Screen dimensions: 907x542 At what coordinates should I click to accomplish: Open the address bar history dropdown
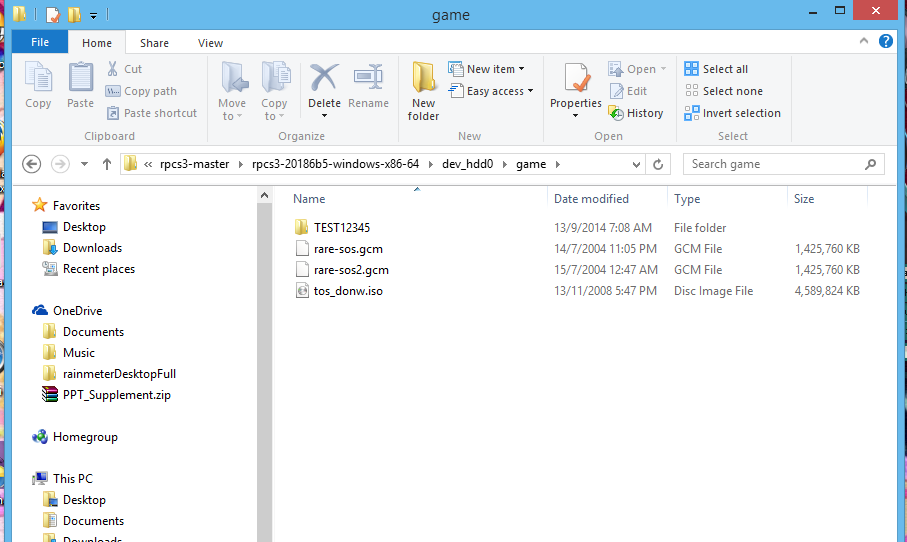[637, 164]
